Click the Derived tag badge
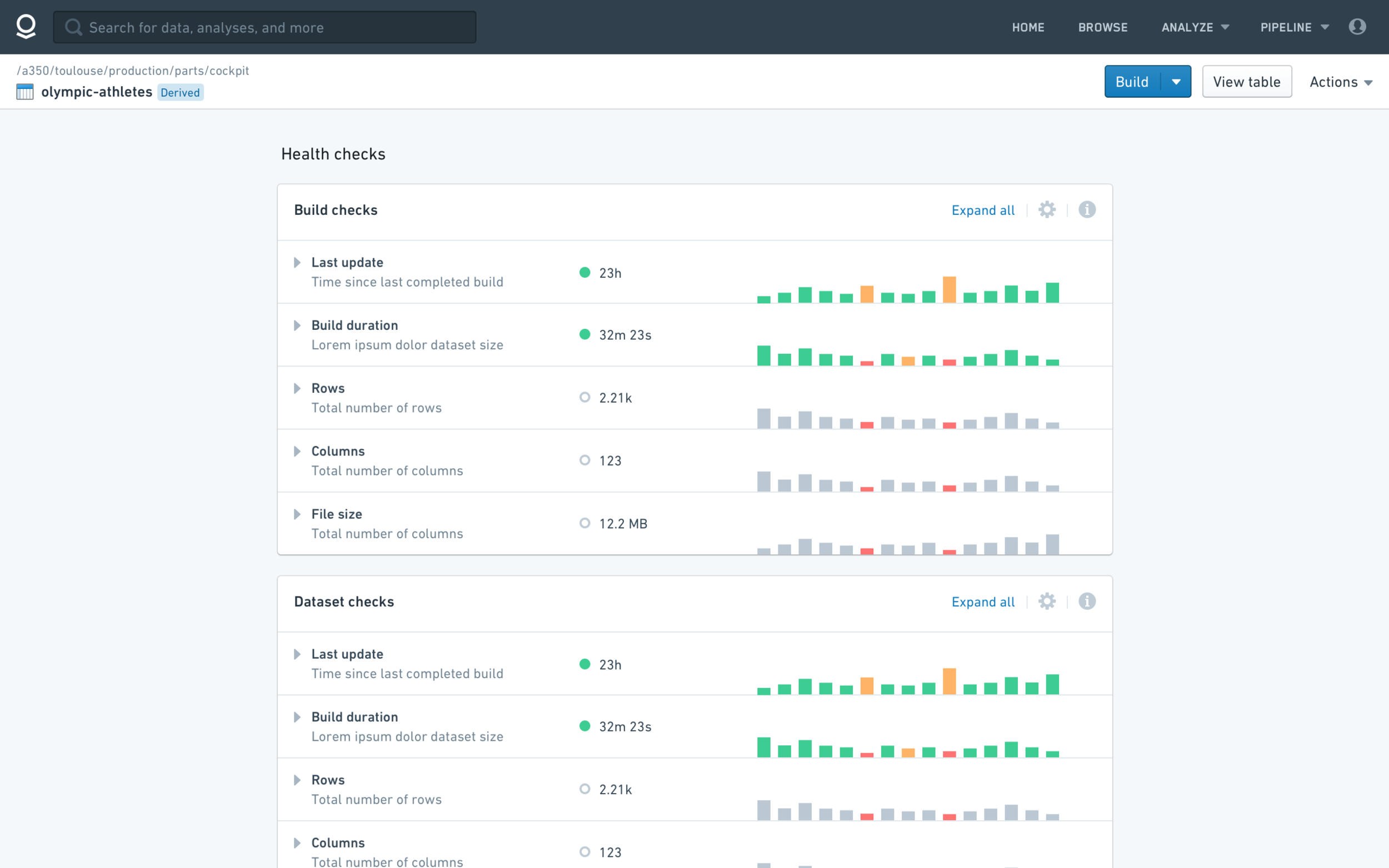Image resolution: width=1389 pixels, height=868 pixels. coord(181,92)
